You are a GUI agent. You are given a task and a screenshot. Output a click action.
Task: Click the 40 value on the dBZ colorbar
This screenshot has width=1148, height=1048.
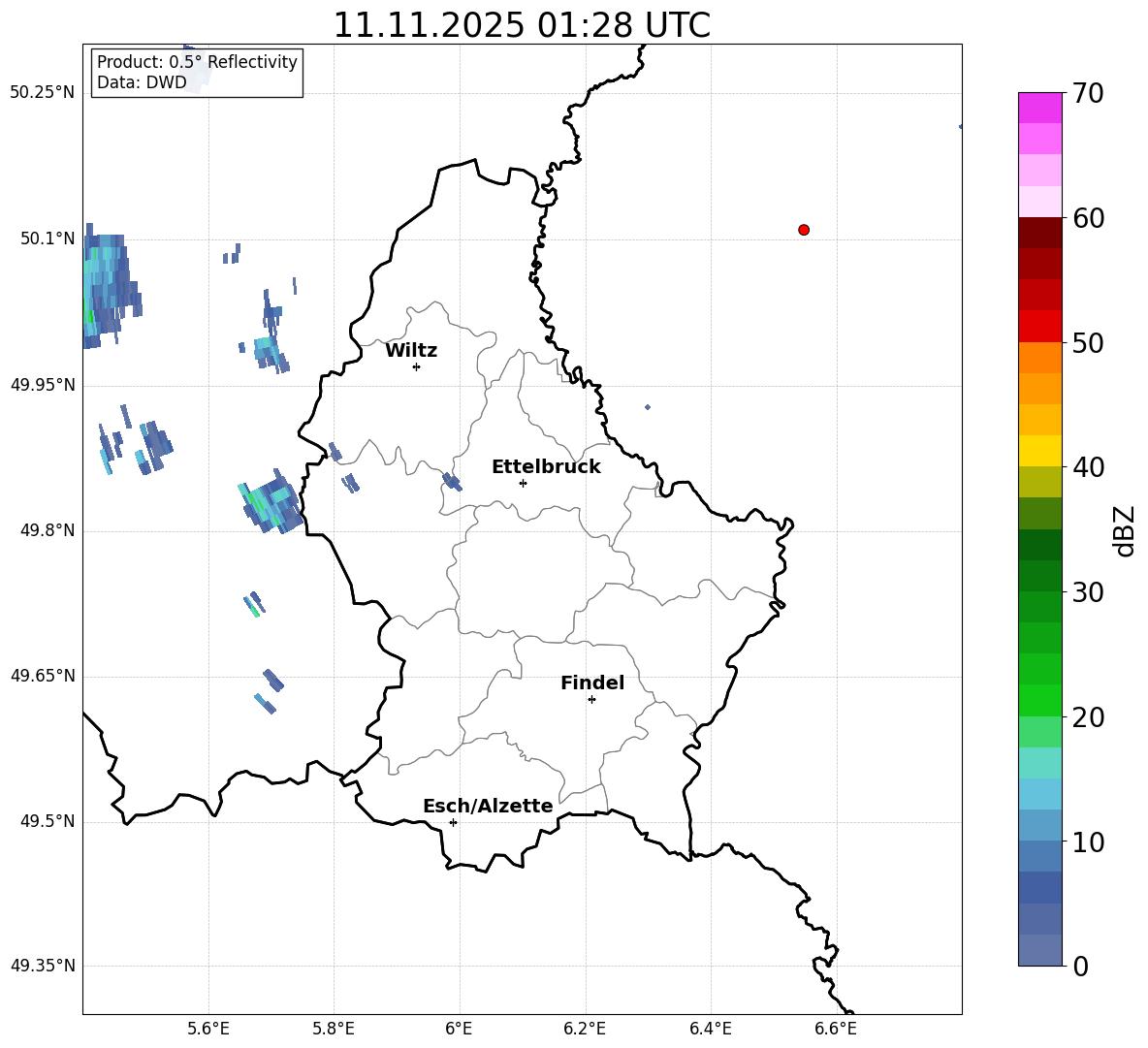pos(1088,467)
